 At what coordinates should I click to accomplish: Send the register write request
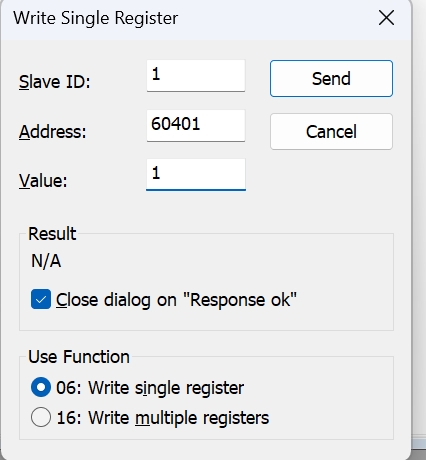coord(331,79)
